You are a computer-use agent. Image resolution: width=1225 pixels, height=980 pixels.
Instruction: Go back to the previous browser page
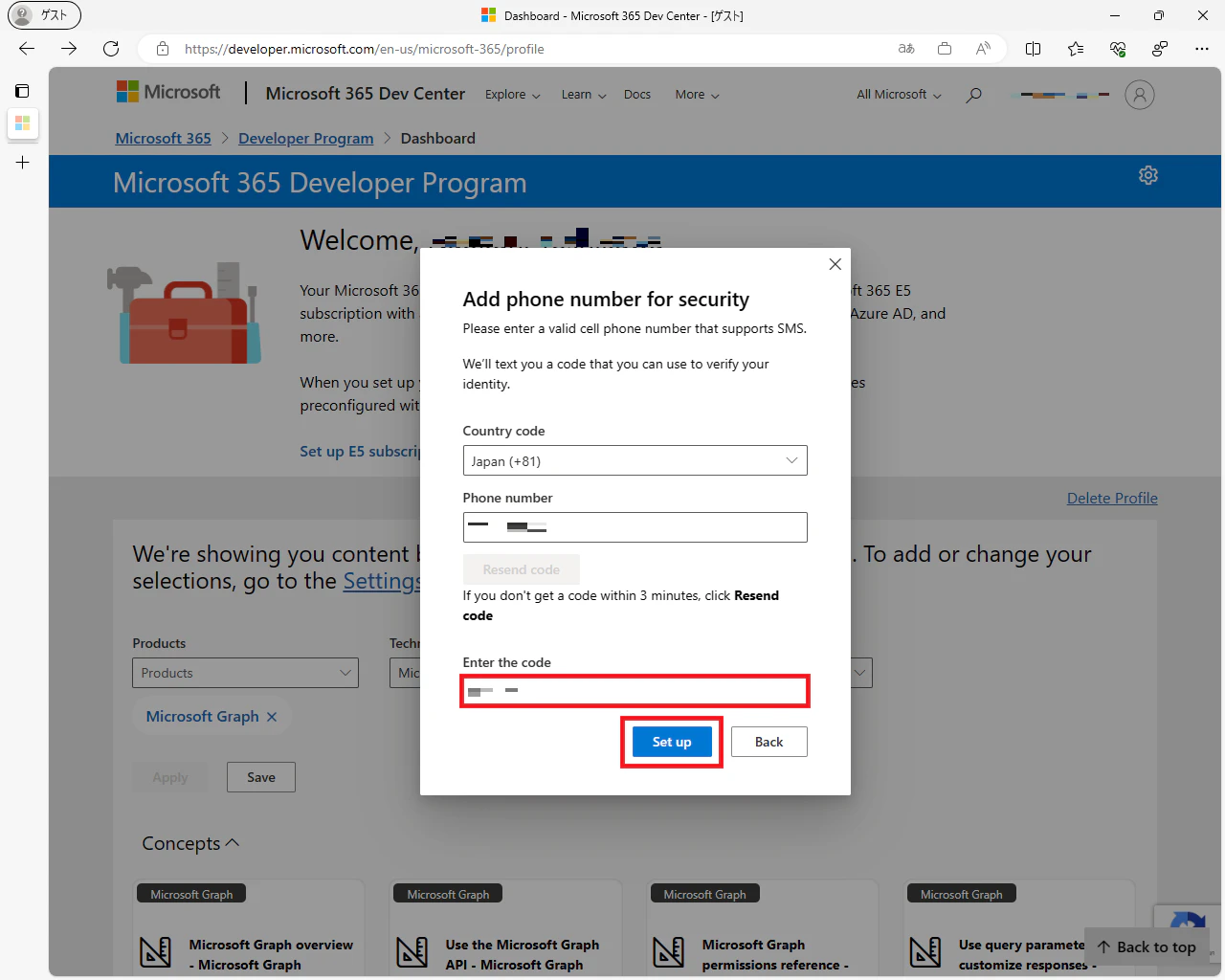pos(27,49)
